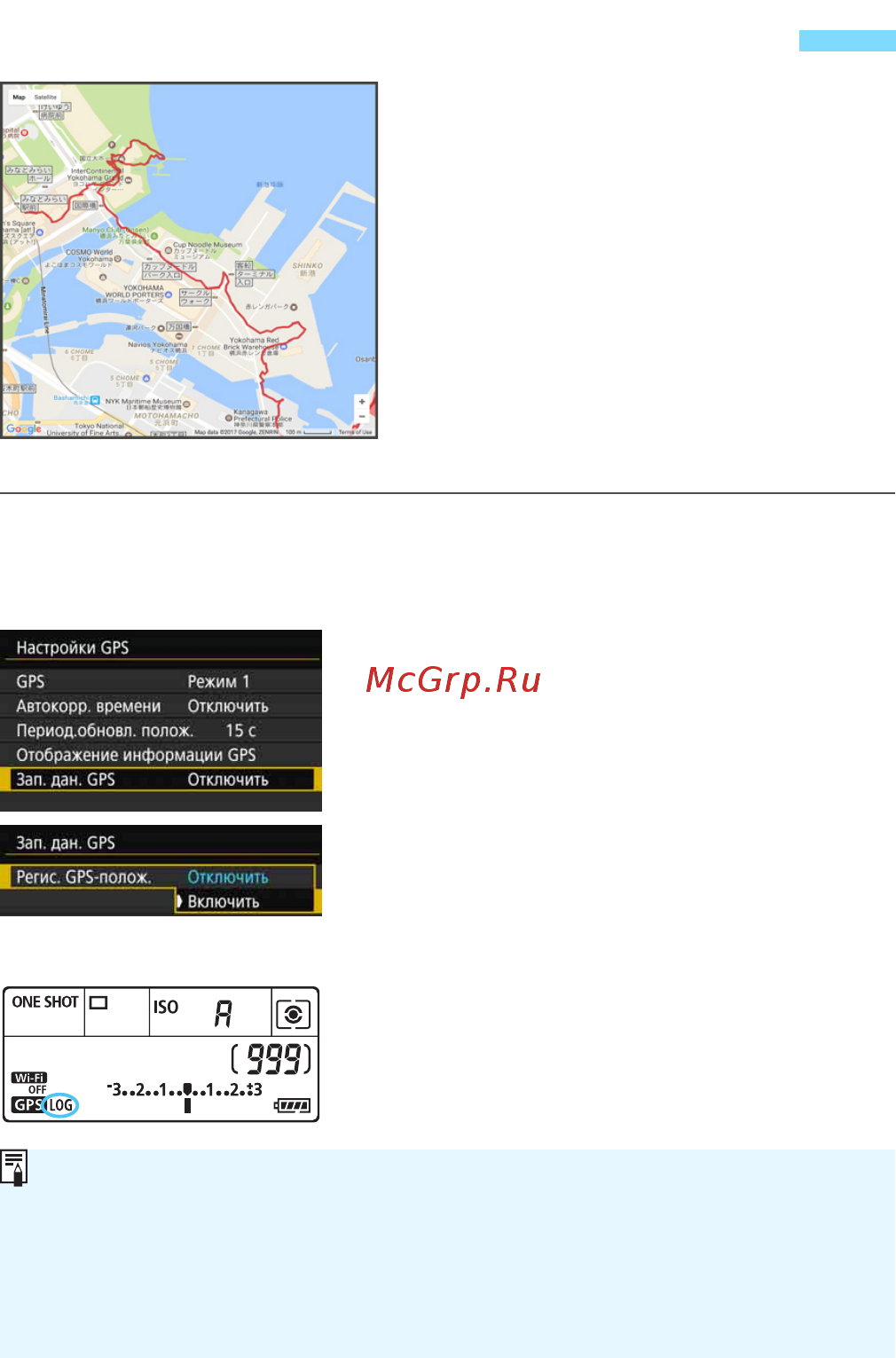Screen dimensions: 896x1358
Task: Select the Kanagawa Prefectural Police marker
Action: coord(228,418)
